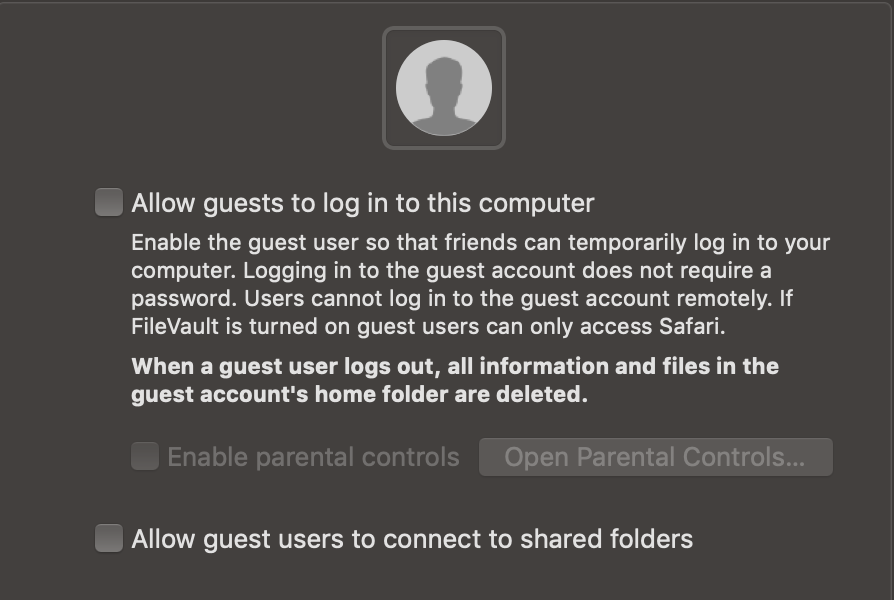Click the 'Enable parental controls' label text
894x600 pixels.
click(x=313, y=458)
